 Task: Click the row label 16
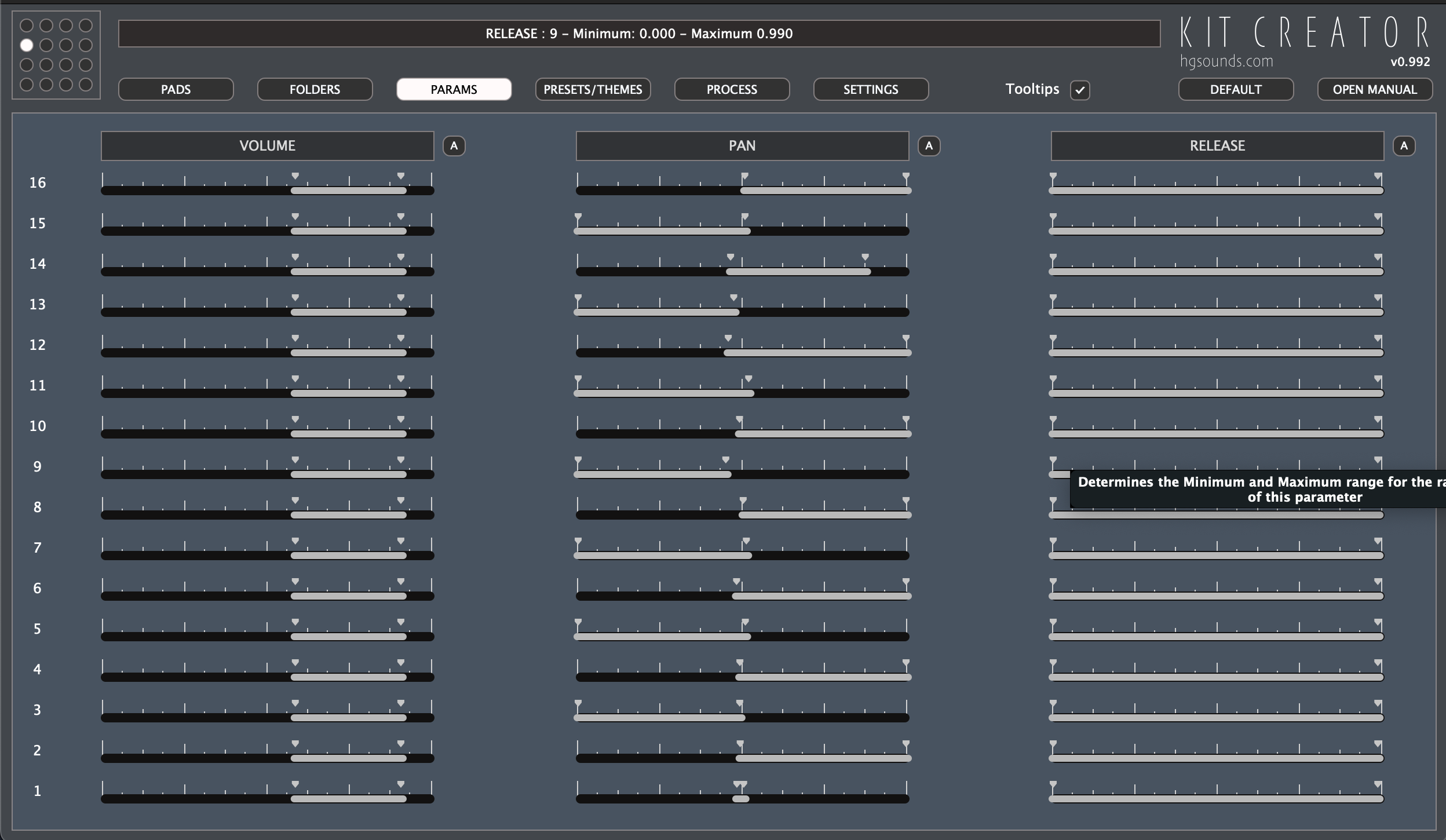click(38, 183)
